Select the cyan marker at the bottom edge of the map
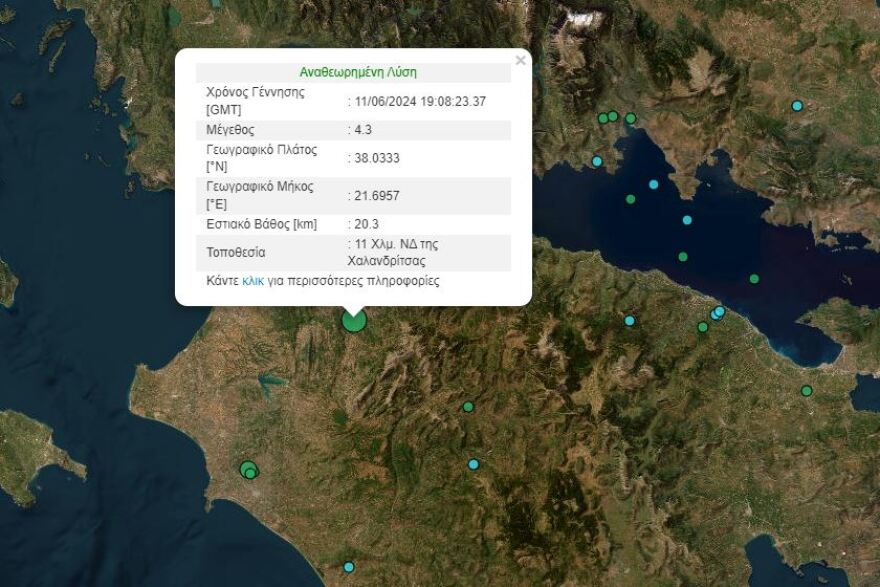This screenshot has width=880, height=587. [x=348, y=567]
